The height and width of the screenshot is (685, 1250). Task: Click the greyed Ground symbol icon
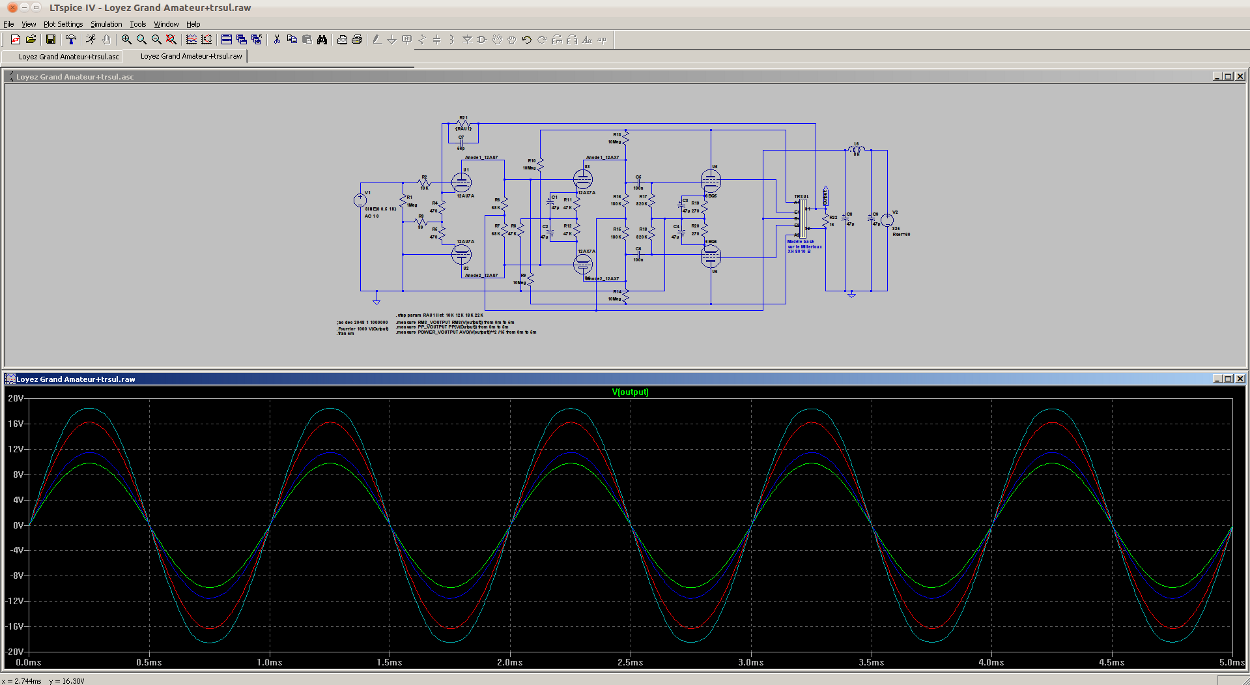(391, 39)
